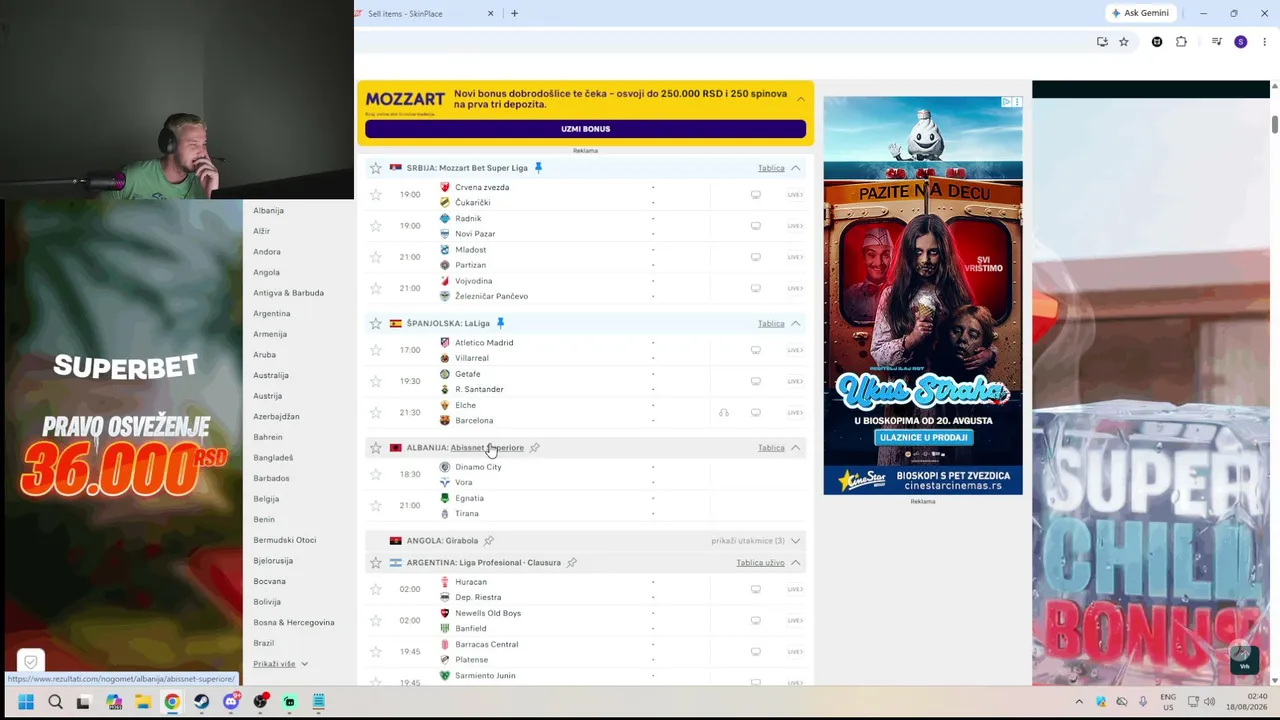This screenshot has height=720, width=1280.
Task: Favorite the Albanija Abissnet Superiore league
Action: tap(376, 448)
